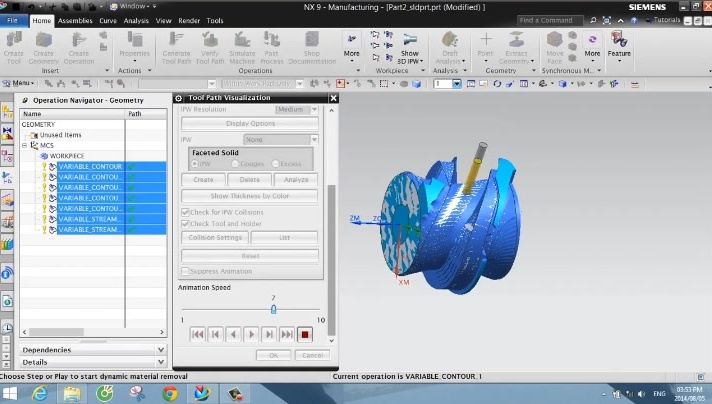The image size is (712, 404).
Task: Select the IPW faceted solid radio button
Action: point(195,163)
